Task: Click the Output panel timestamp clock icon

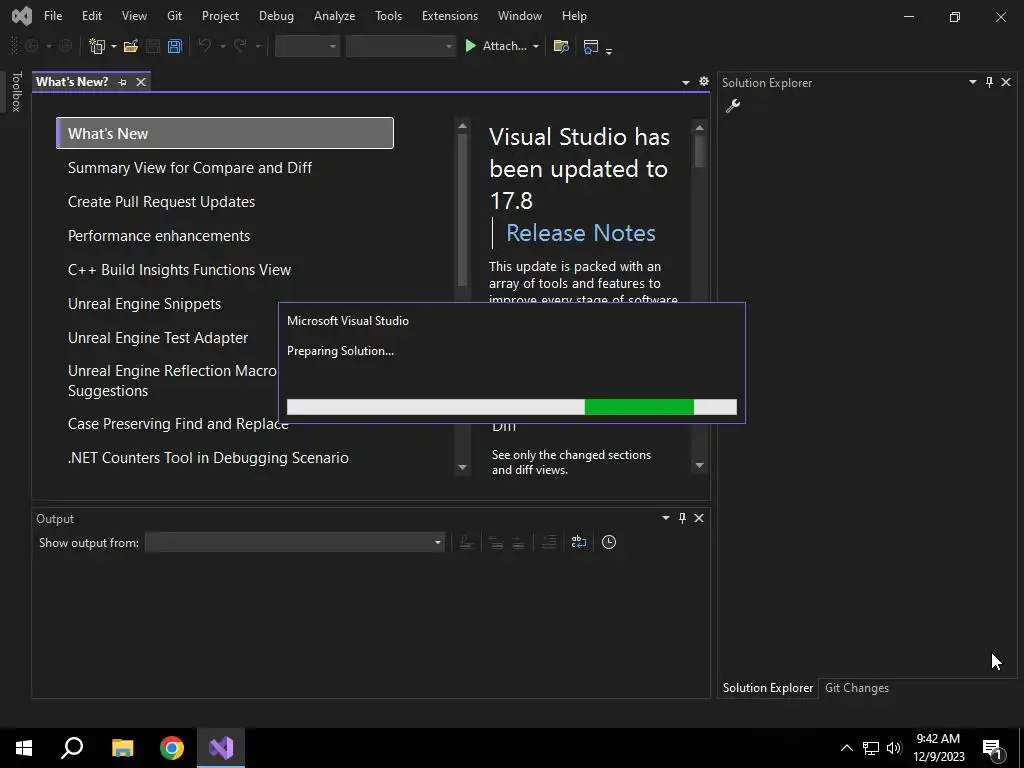Action: click(x=609, y=542)
